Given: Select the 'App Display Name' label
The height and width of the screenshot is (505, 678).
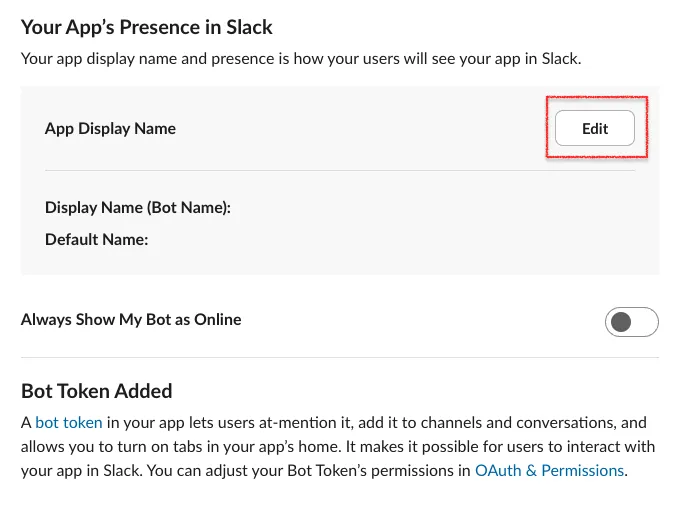Looking at the screenshot, I should coord(110,128).
